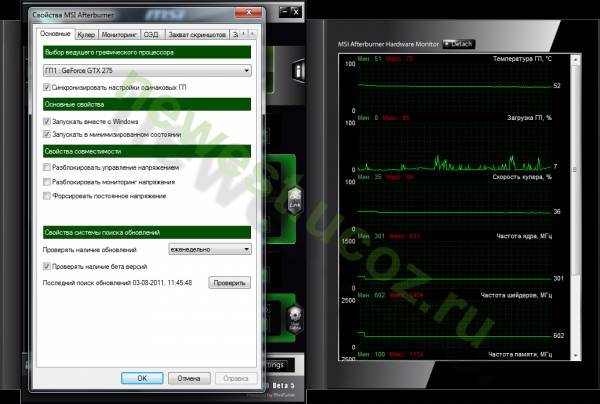
Task: Switch to the Мониторинг tab
Action: click(x=119, y=35)
